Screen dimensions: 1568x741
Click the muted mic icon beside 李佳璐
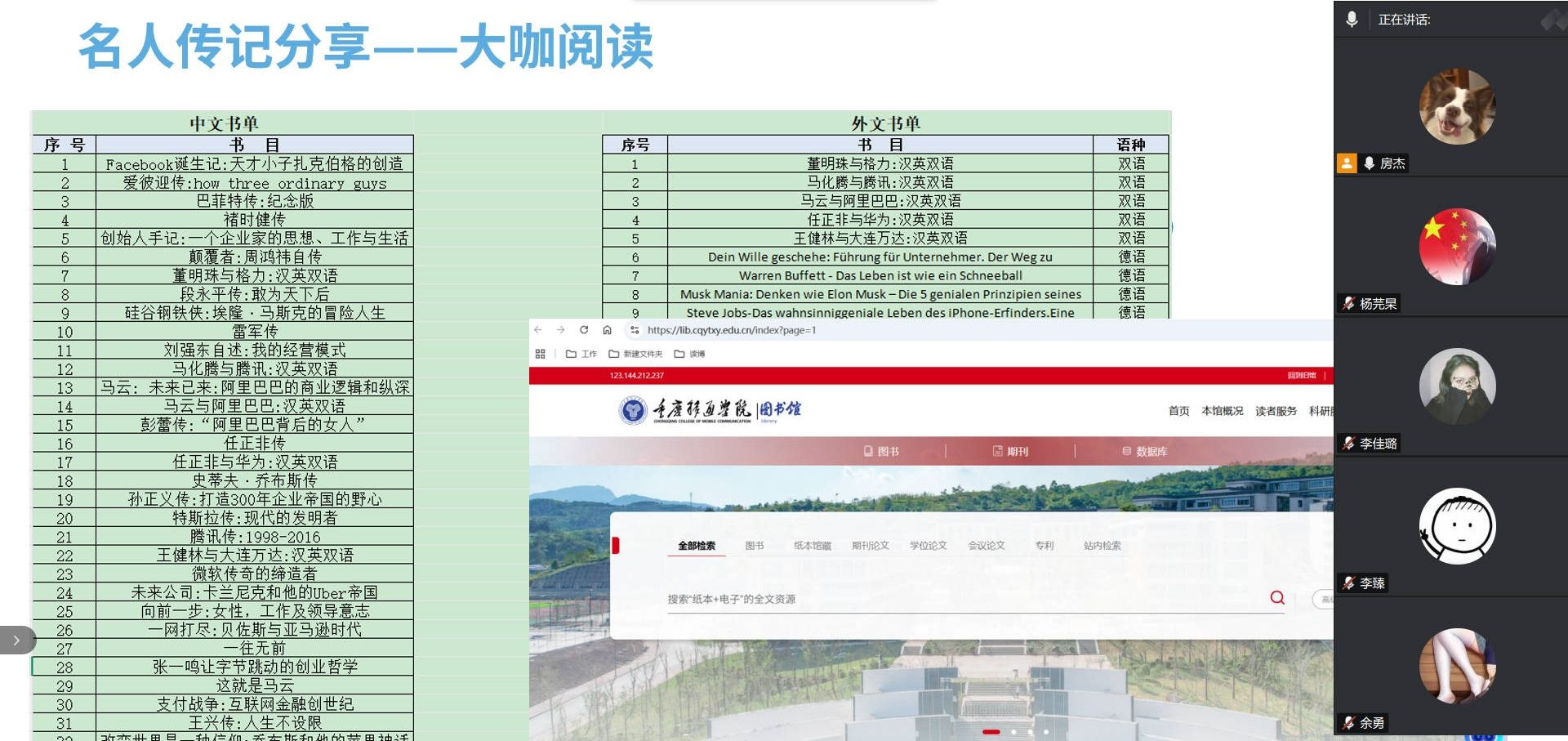click(x=1348, y=444)
